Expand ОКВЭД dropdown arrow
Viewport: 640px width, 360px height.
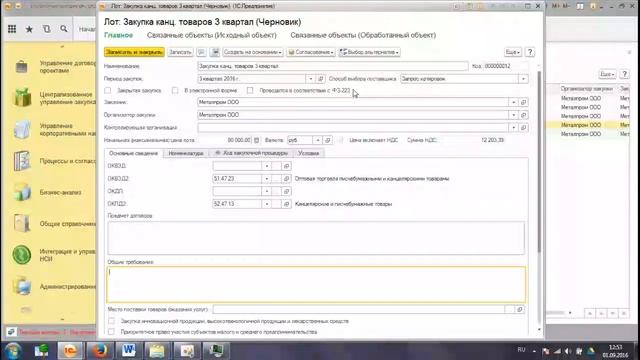click(x=267, y=166)
